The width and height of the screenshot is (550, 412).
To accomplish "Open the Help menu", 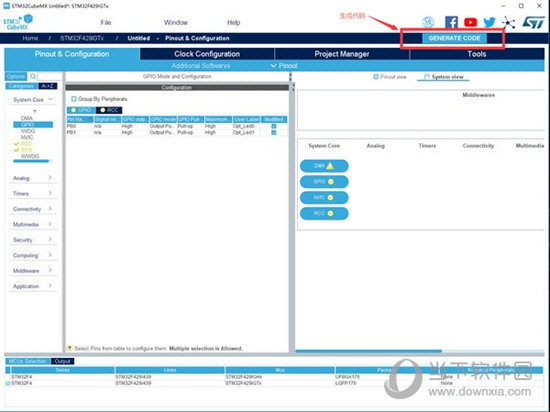I will click(x=233, y=22).
